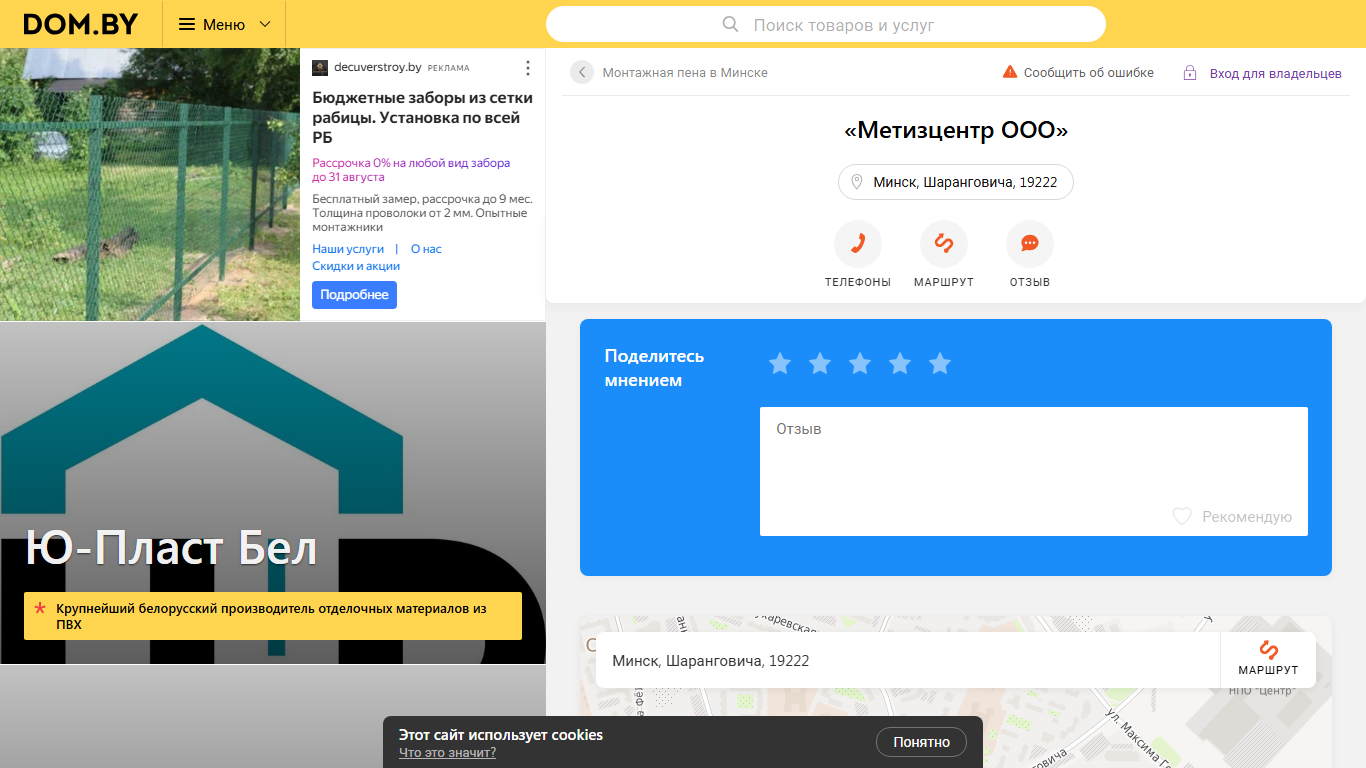
Task: Open Сообщить об ошибке link
Action: tap(1088, 73)
